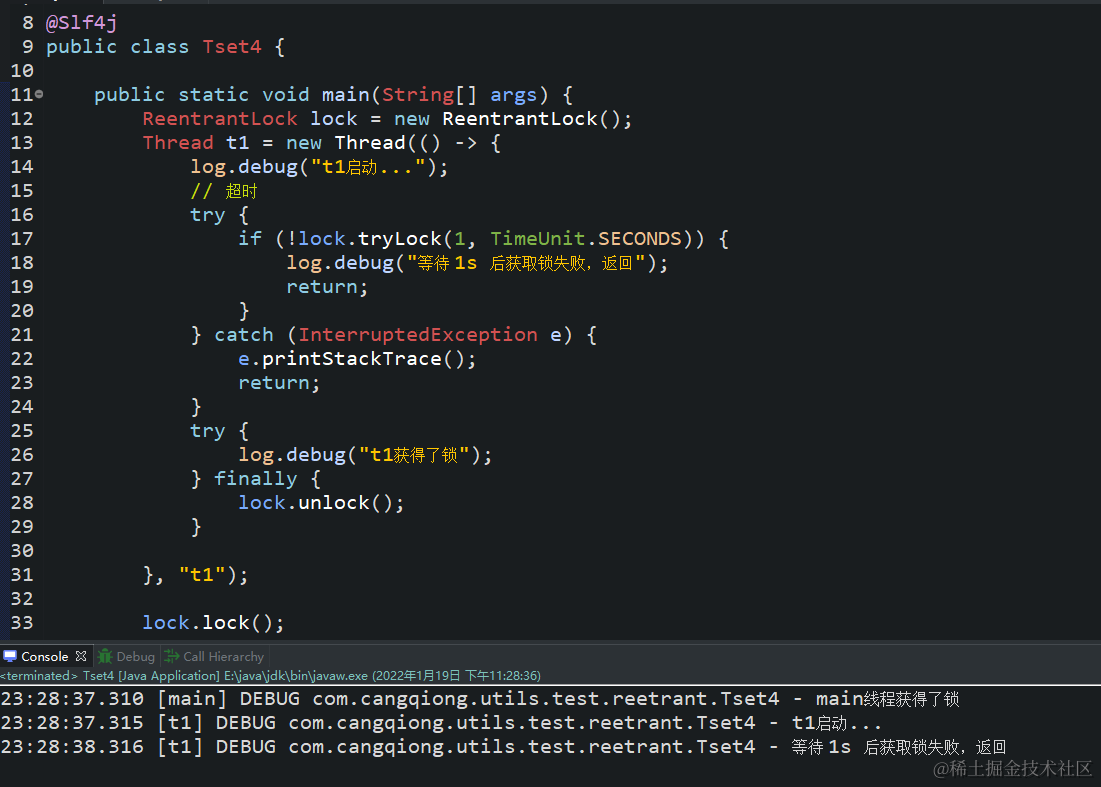Click console line with main线程获得了锁
1101x787 pixels.
coord(480,699)
